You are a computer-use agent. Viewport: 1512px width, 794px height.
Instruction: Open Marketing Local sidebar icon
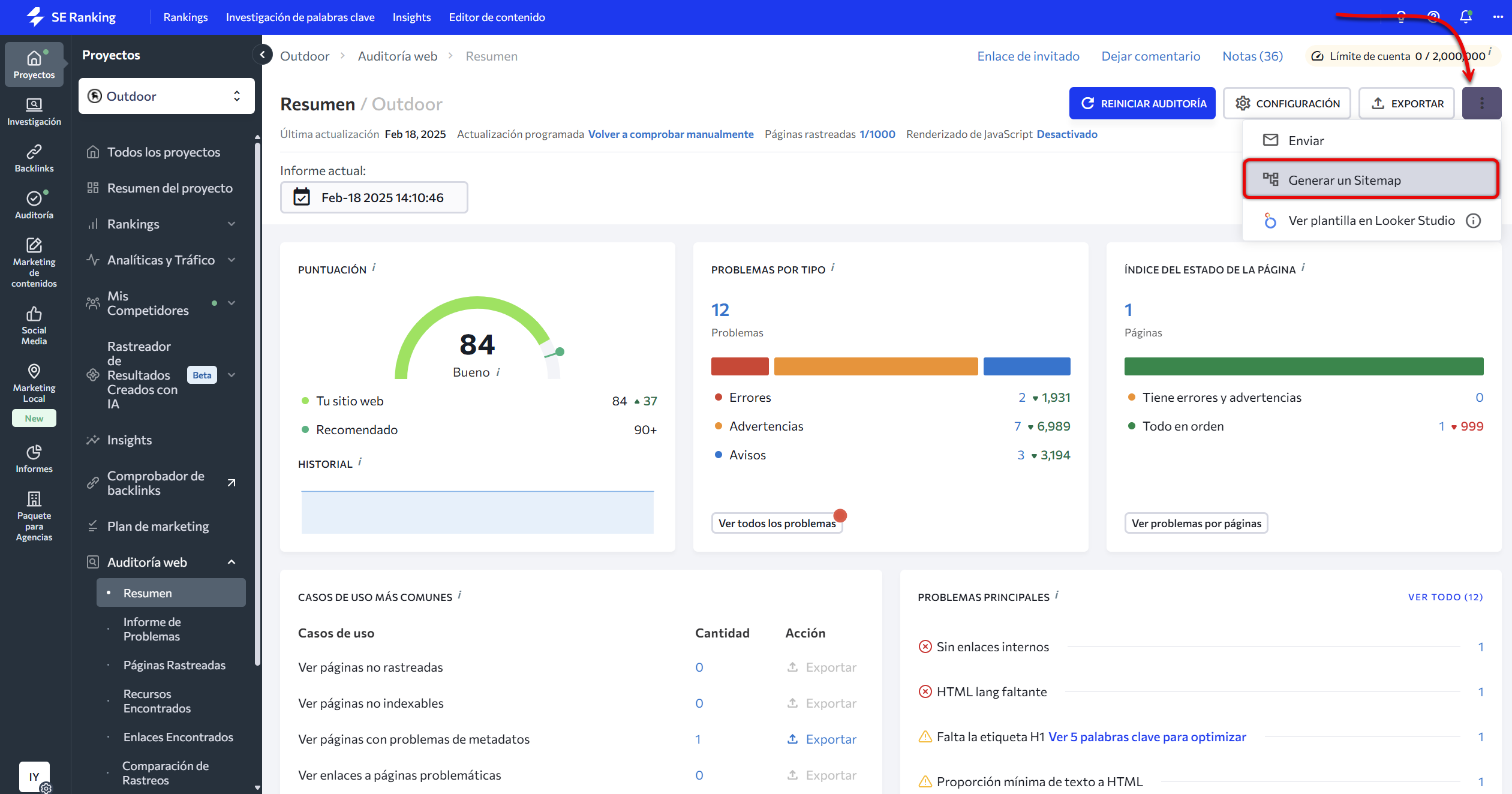(x=34, y=383)
